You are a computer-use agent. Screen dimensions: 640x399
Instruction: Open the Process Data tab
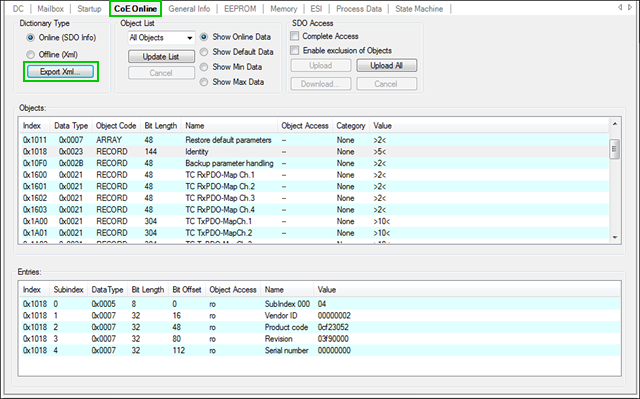pyautogui.click(x=359, y=9)
